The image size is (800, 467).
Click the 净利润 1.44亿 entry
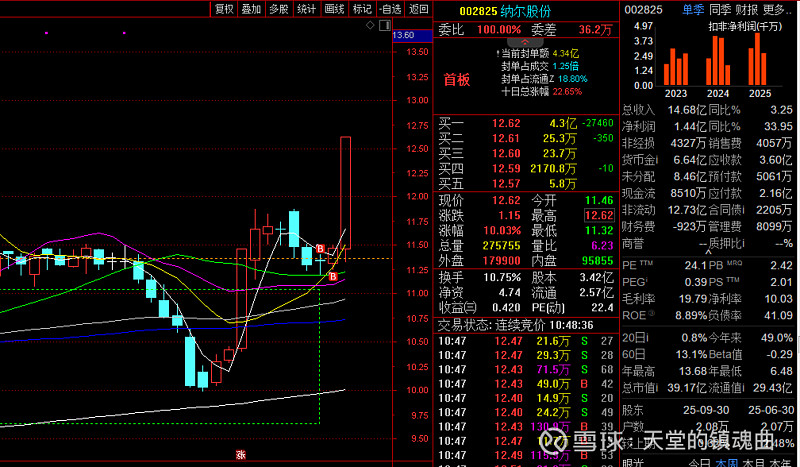point(664,127)
